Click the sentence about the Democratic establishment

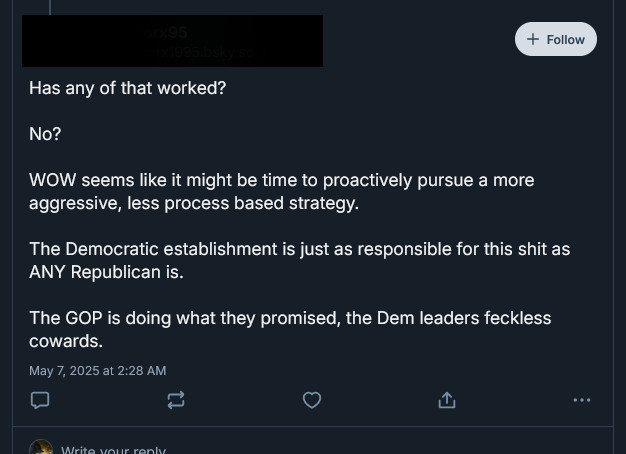pyautogui.click(x=299, y=260)
